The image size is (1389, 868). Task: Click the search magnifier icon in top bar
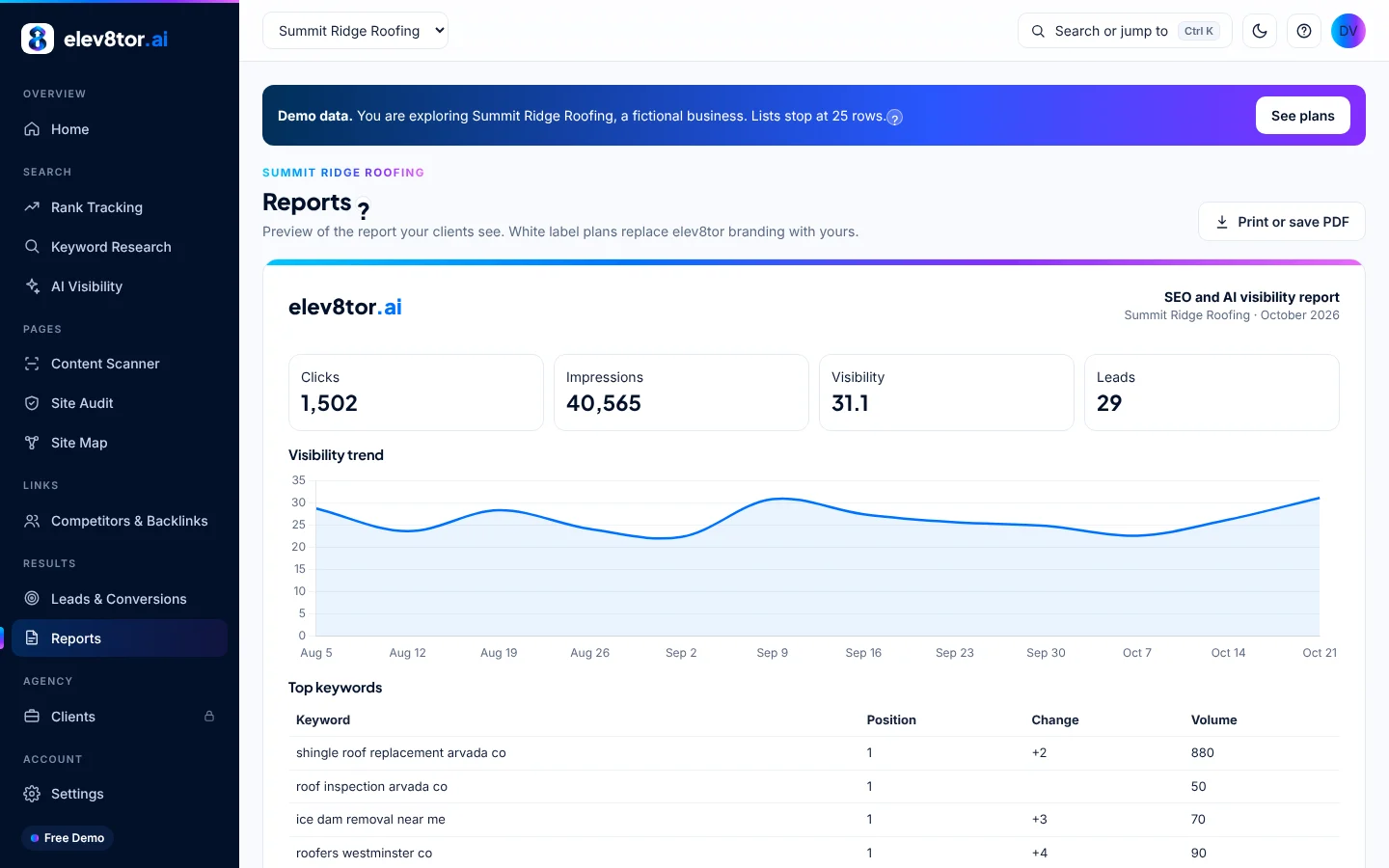point(1038,31)
